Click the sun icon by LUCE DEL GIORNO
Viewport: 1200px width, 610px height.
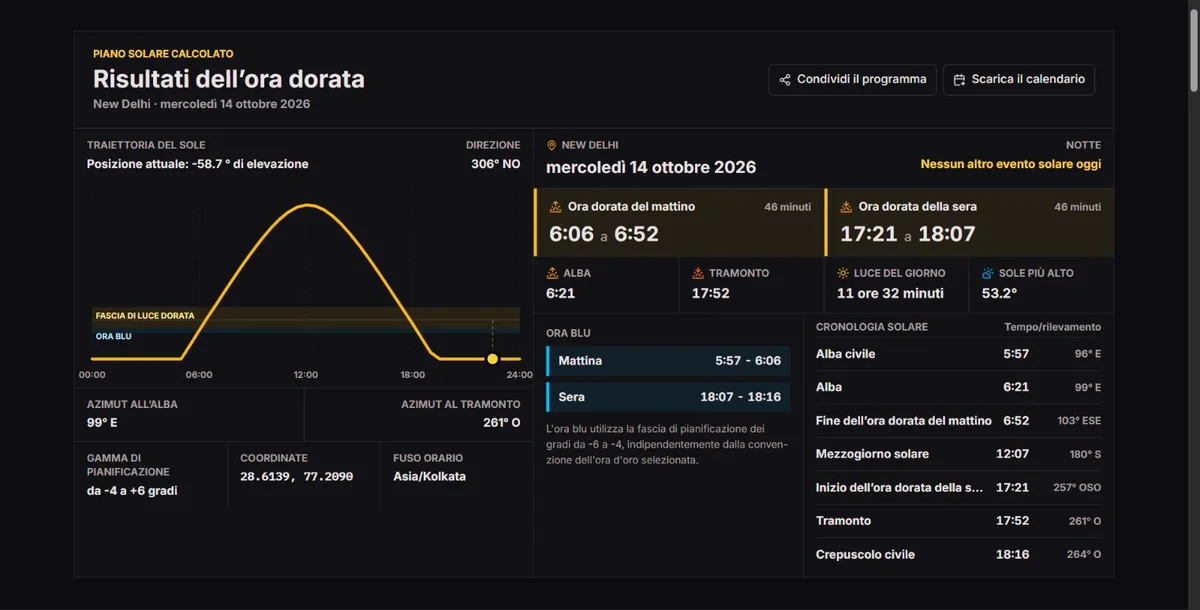point(843,273)
